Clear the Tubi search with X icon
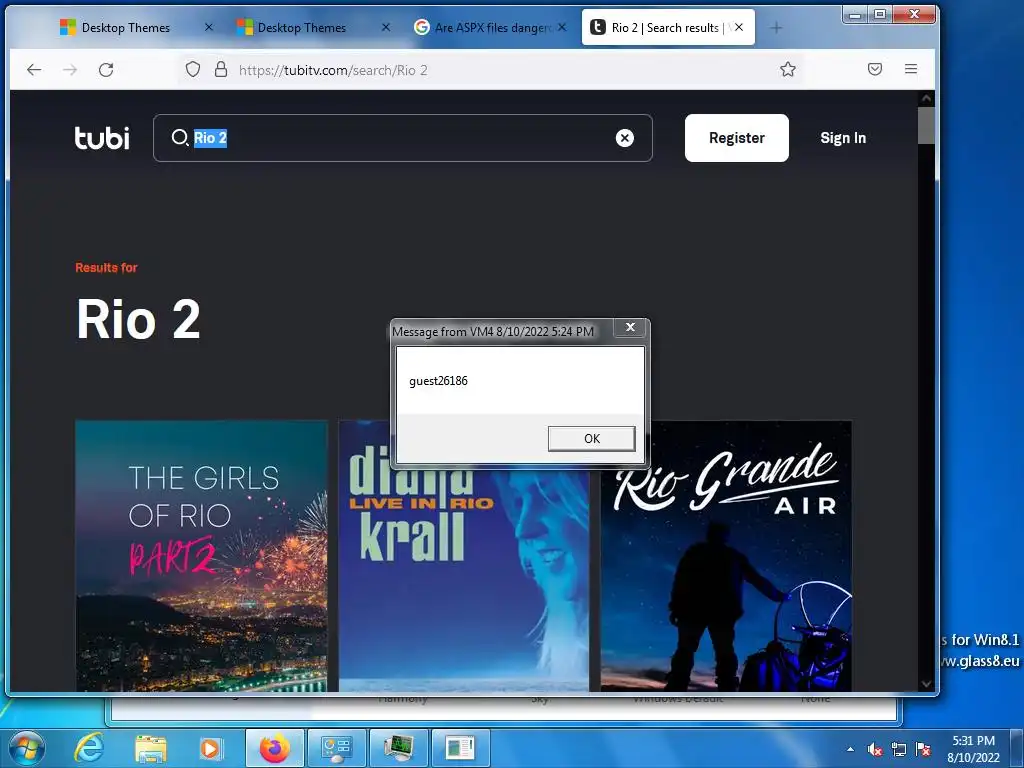The image size is (1024, 768). coord(624,138)
